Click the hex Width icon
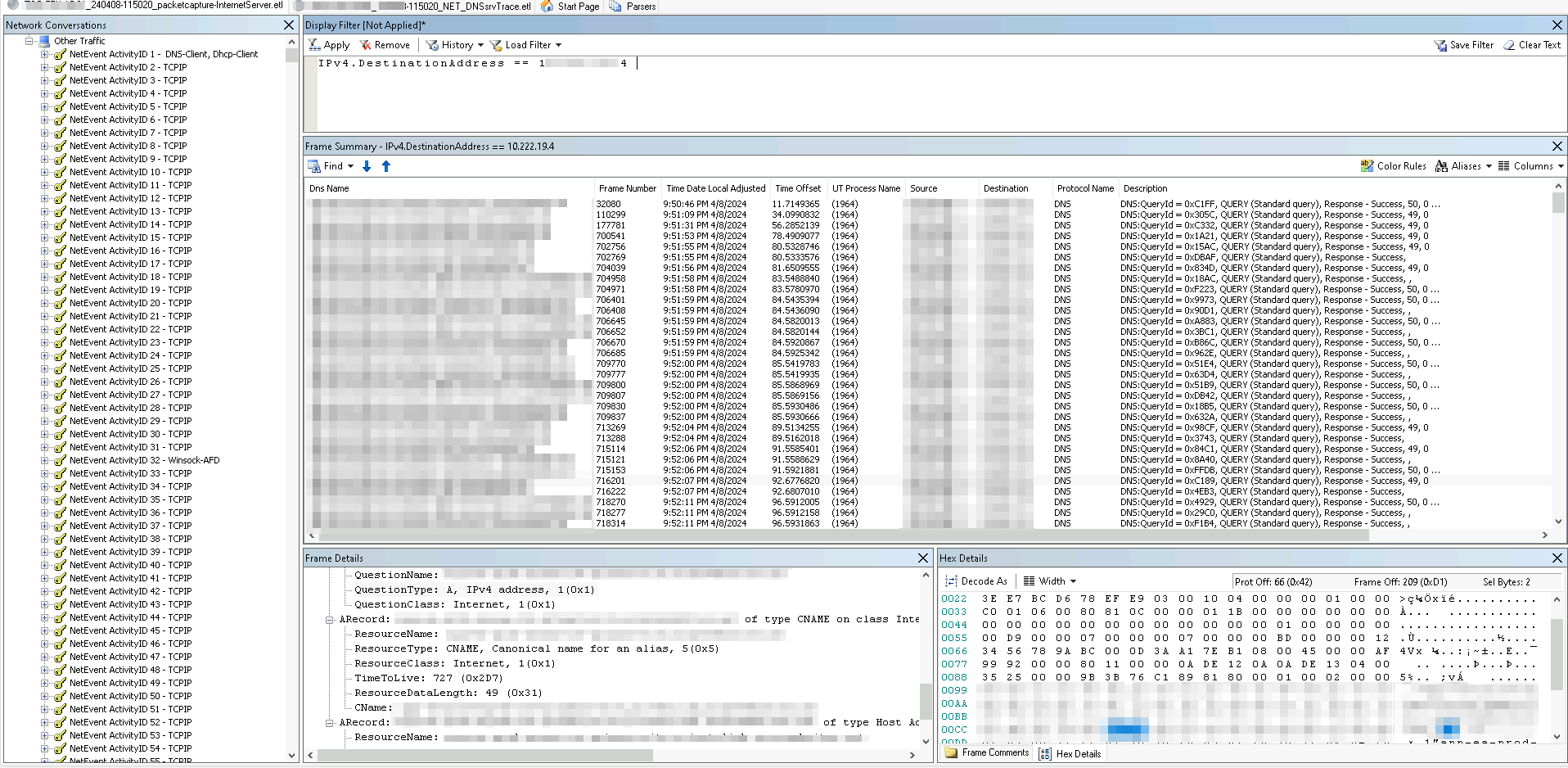 click(1030, 581)
